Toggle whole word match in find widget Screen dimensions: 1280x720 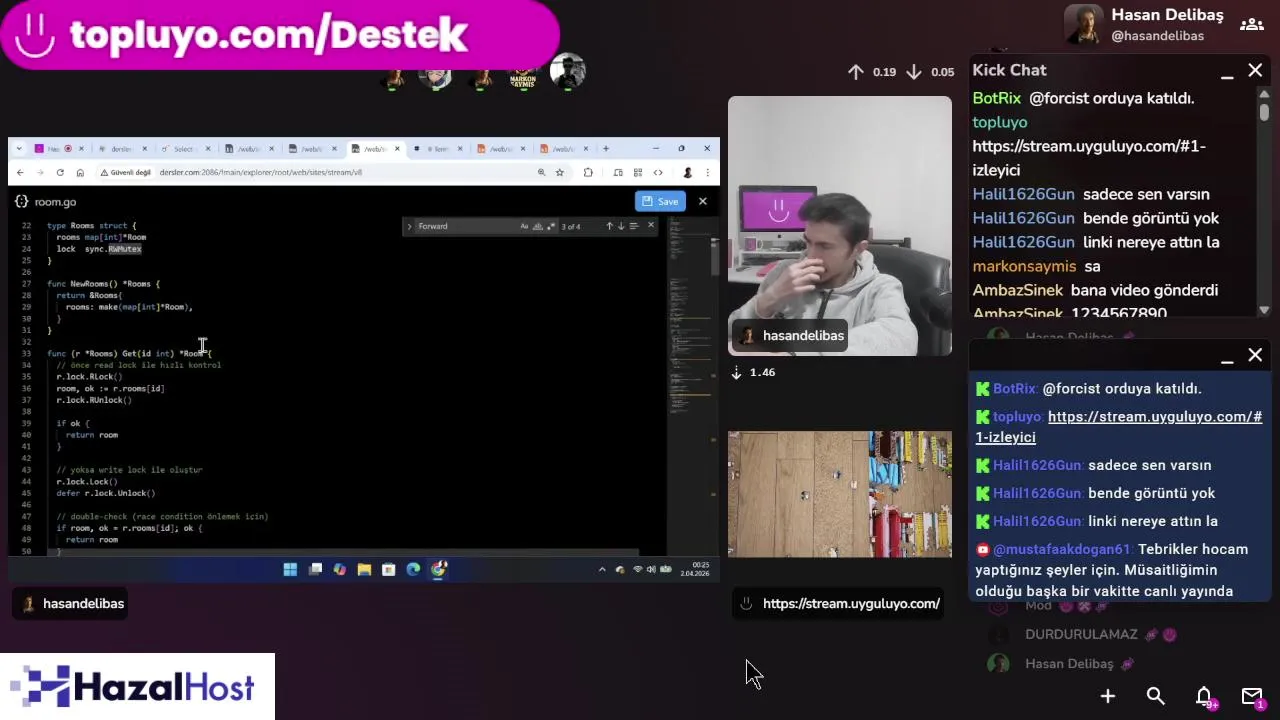(536, 226)
